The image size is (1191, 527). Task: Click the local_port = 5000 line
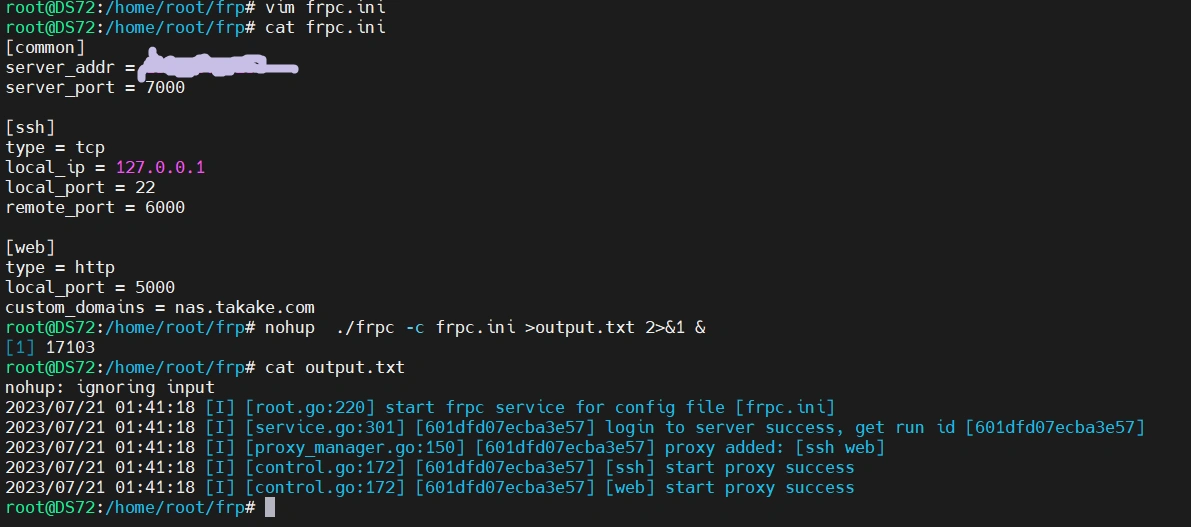pos(90,287)
